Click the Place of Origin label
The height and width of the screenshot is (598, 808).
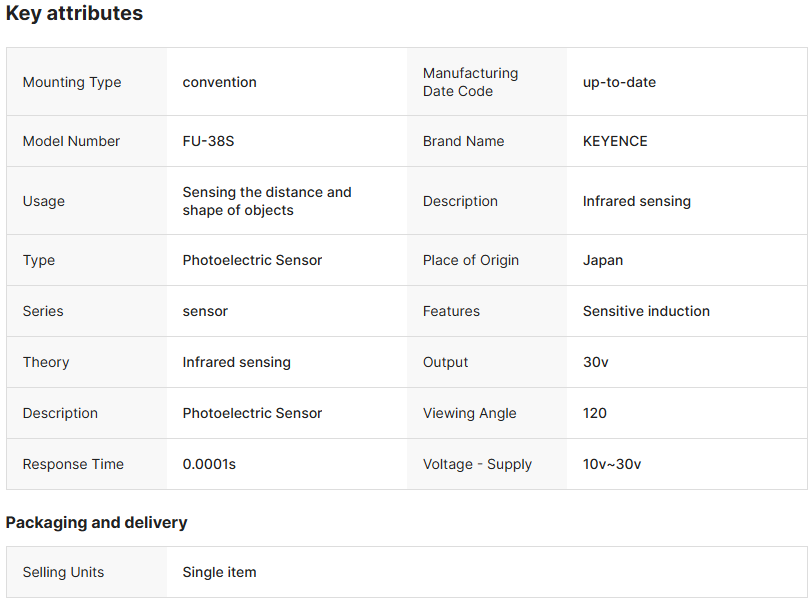471,260
